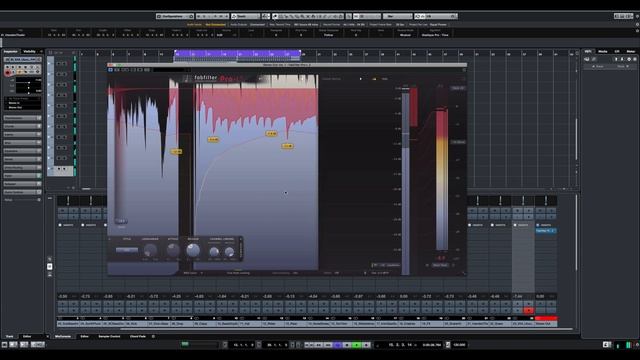The image size is (640, 360).
Task: Click Channel Linking Transients knob
Action: 214,252
